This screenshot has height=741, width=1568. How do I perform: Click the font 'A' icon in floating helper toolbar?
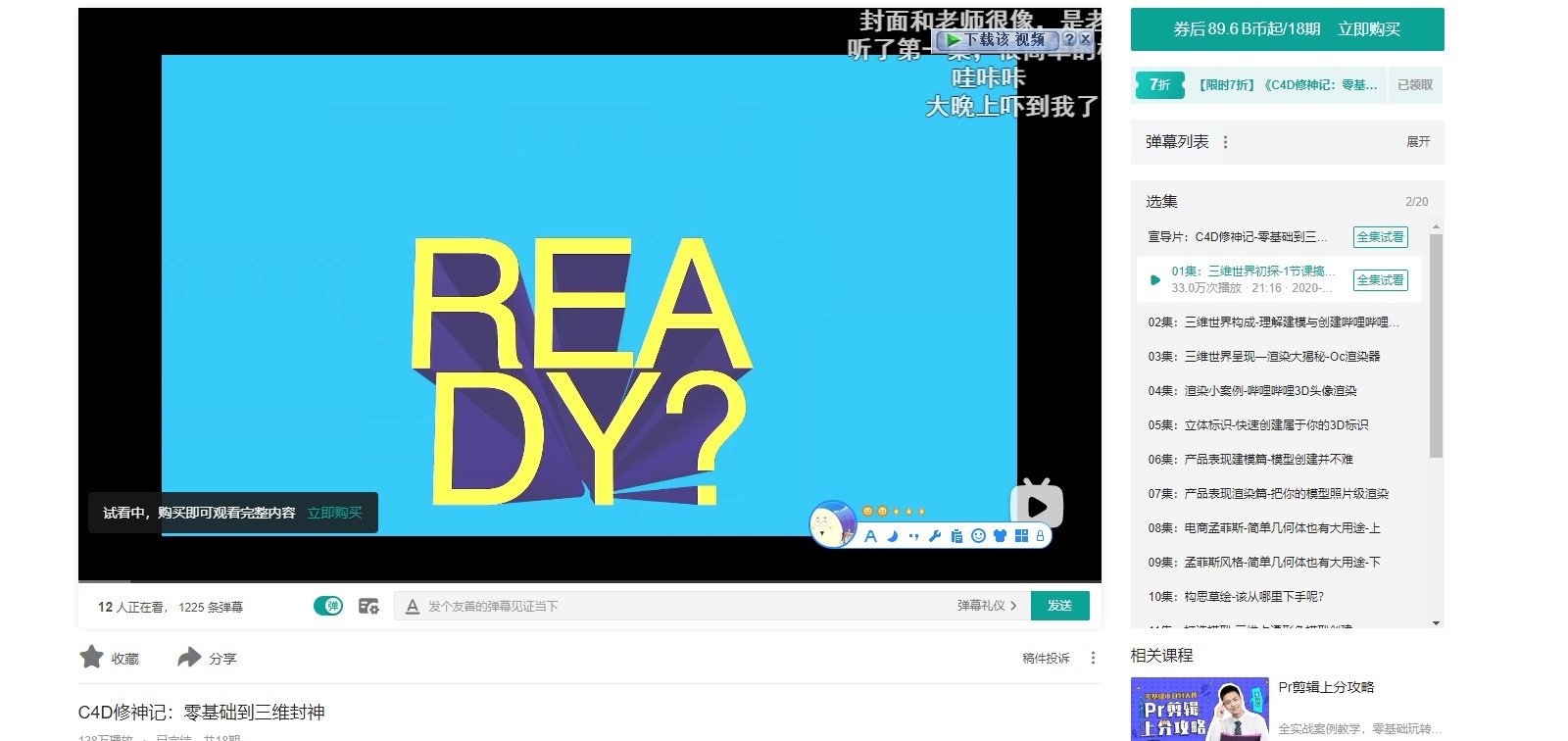click(870, 536)
